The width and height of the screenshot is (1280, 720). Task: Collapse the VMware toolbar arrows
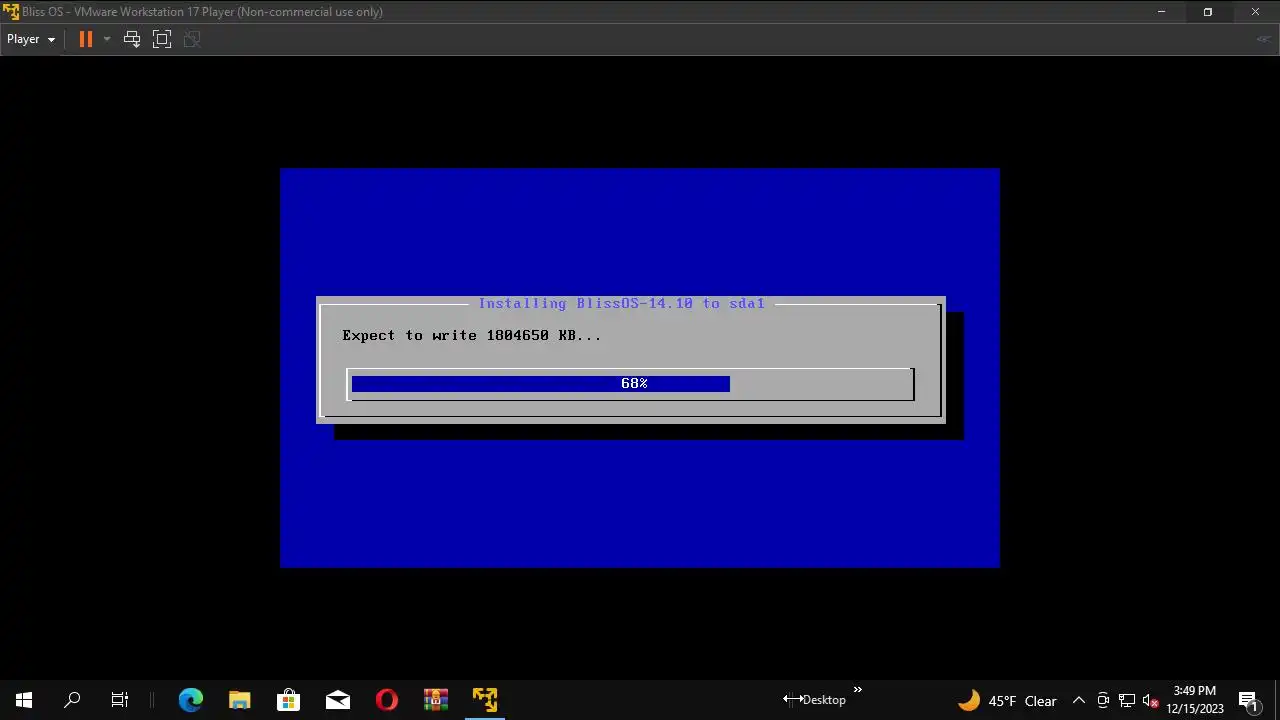coord(1264,39)
